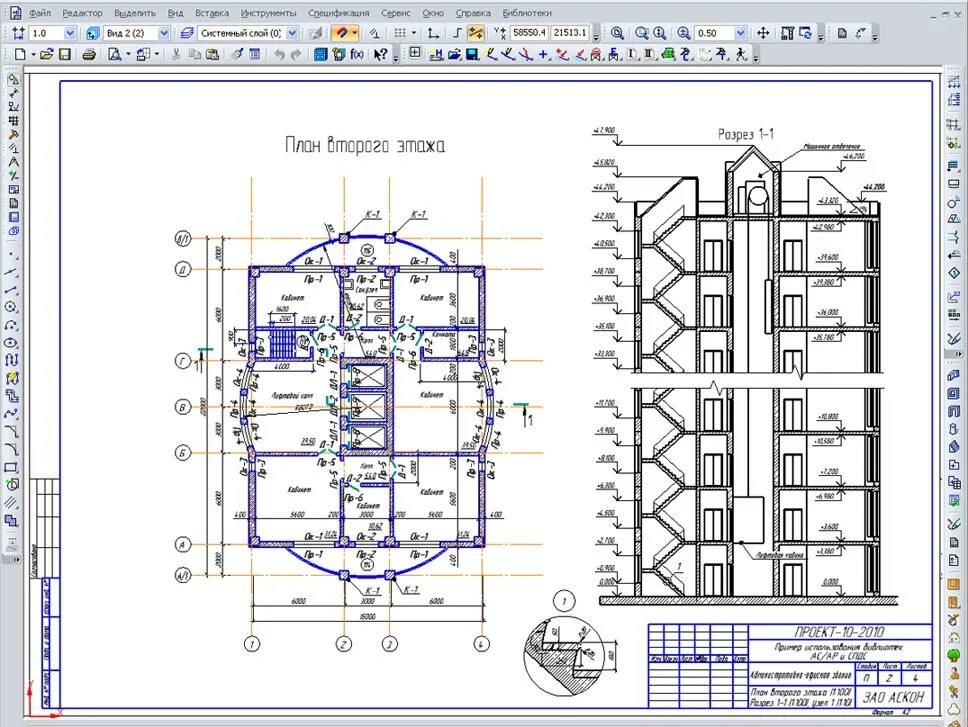
Task: Open the Файл menu
Action: click(x=40, y=12)
